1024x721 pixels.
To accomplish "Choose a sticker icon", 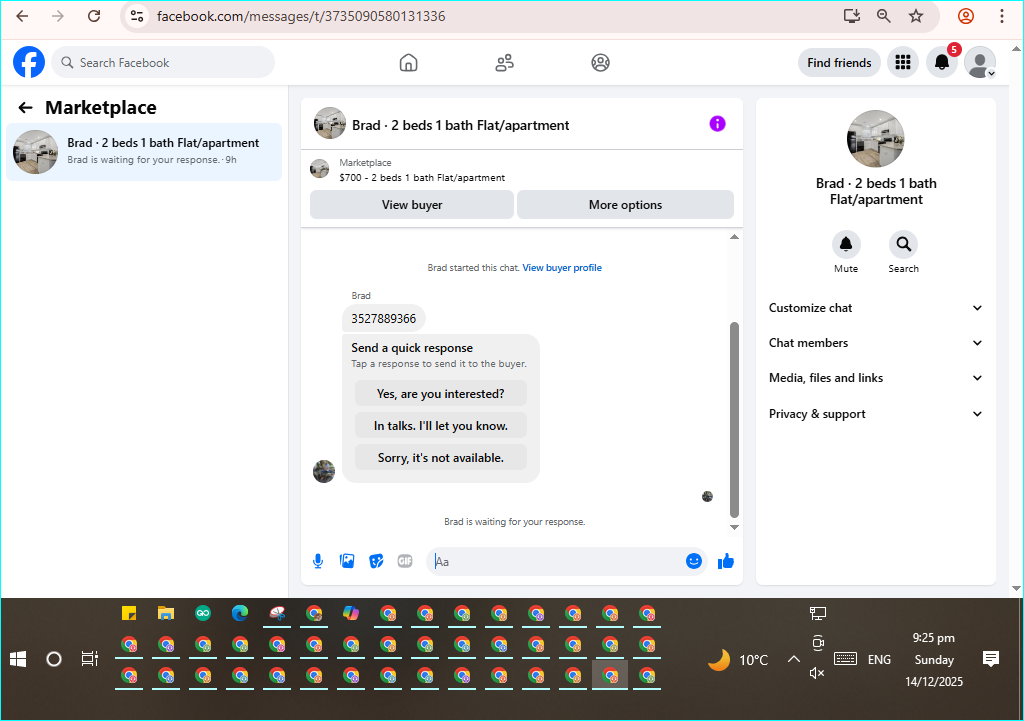I will [376, 561].
